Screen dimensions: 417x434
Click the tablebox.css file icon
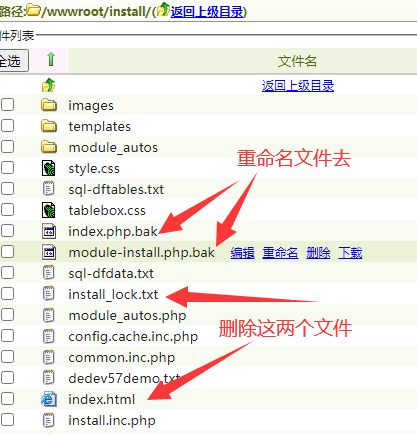pos(49,210)
